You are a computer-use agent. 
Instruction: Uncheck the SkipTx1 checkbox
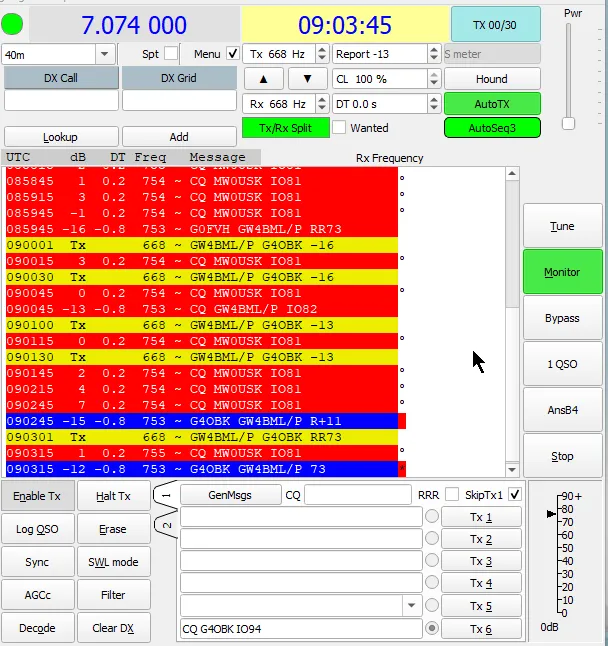pos(514,494)
